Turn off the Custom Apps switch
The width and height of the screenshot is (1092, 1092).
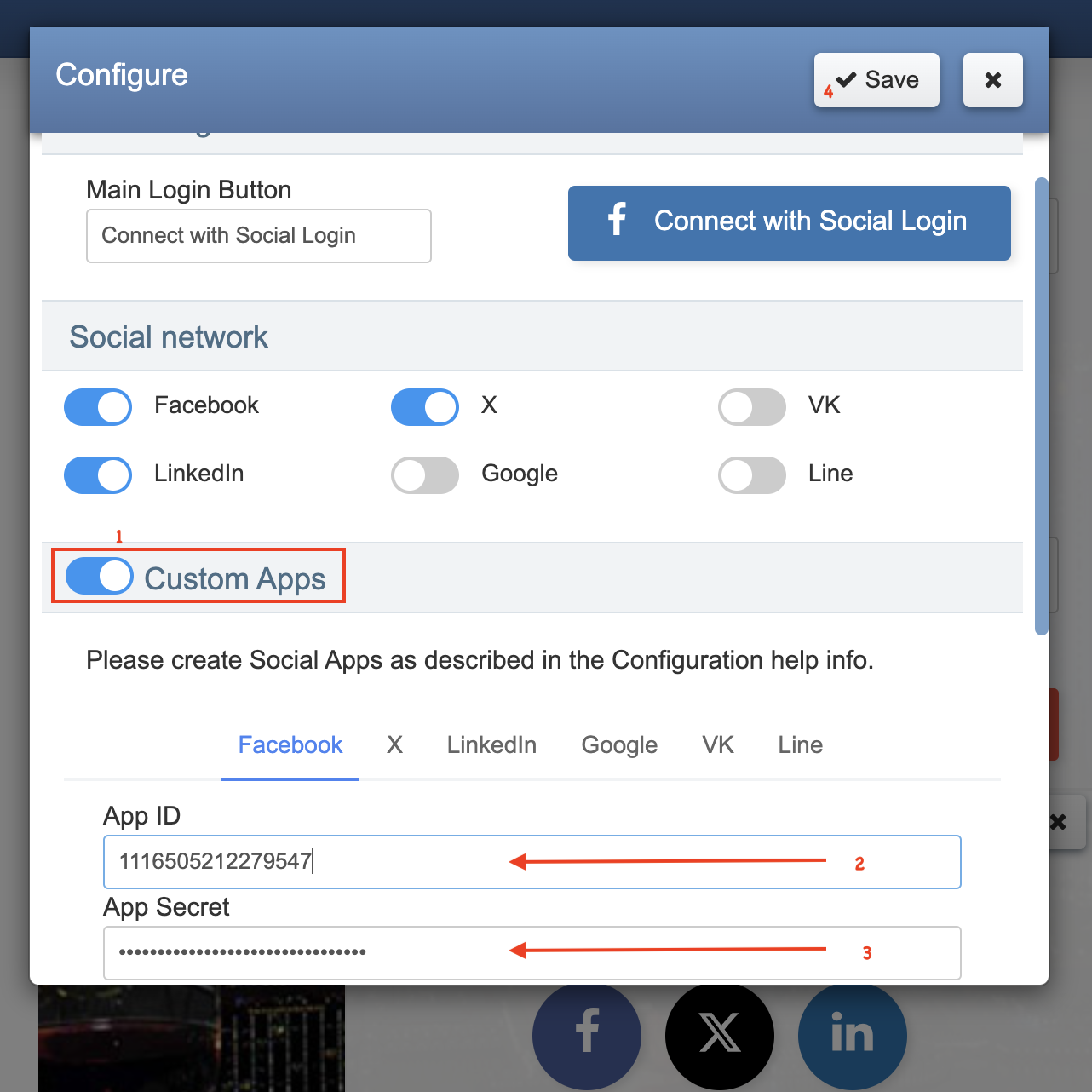tap(100, 577)
